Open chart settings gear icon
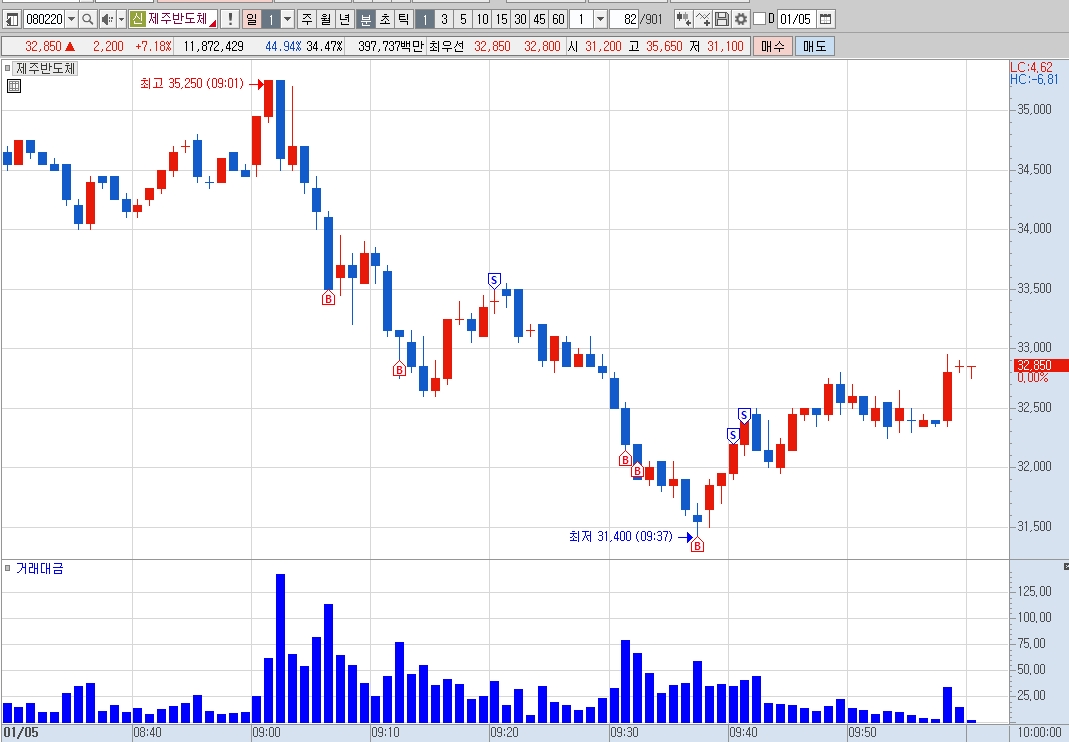The height and width of the screenshot is (742, 1069). pyautogui.click(x=740, y=19)
